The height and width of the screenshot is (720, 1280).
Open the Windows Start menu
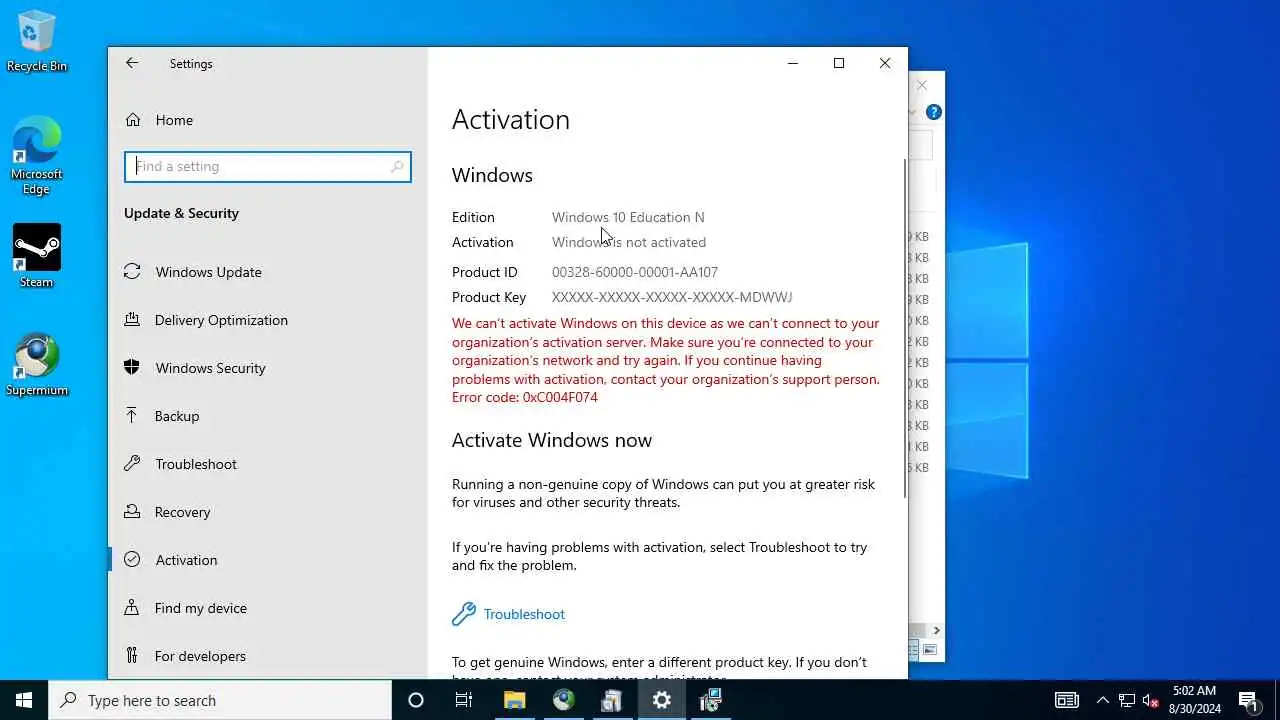point(24,700)
